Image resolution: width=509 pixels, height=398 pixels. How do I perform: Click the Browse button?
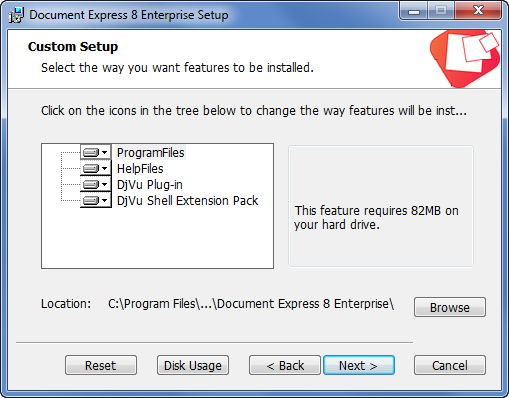coord(450,307)
